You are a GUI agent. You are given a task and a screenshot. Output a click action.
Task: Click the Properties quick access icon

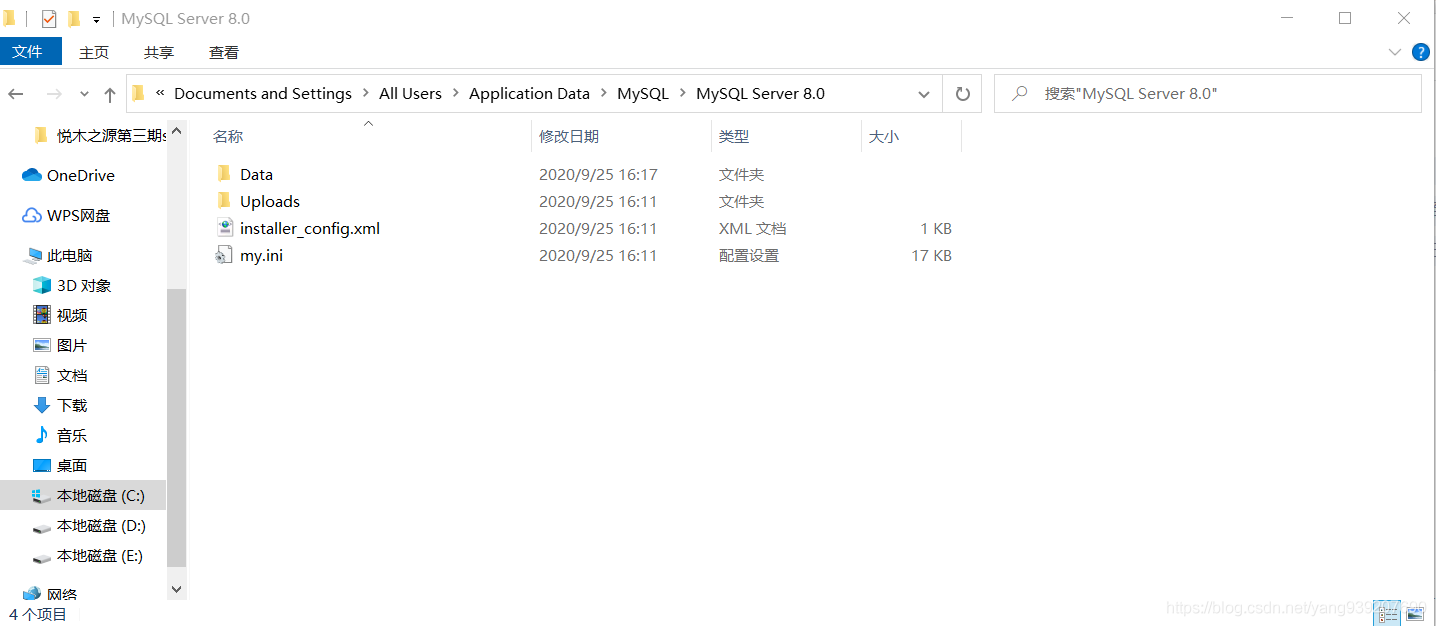coord(48,19)
